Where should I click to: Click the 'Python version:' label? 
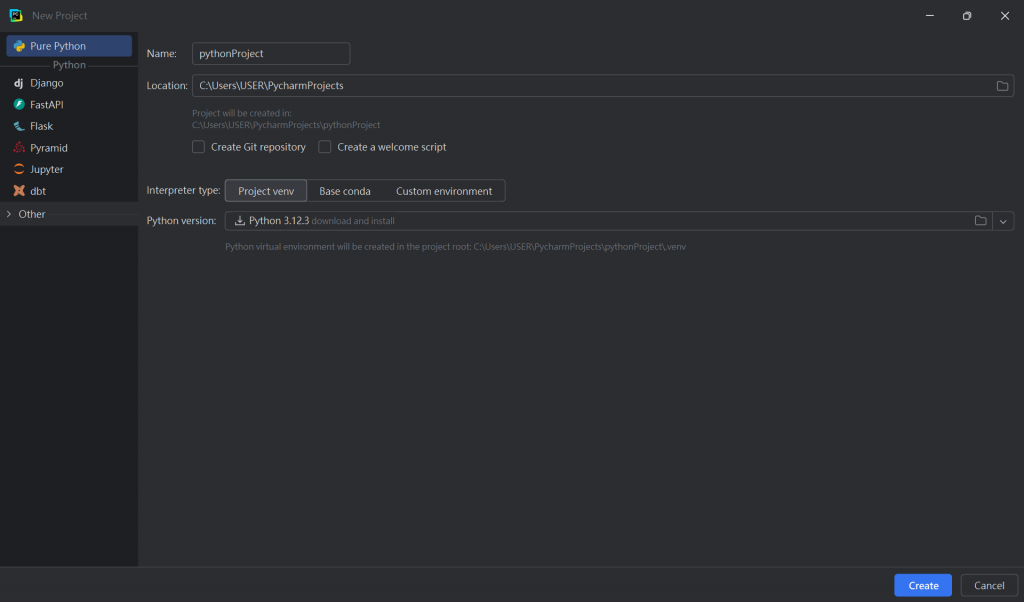(181, 221)
